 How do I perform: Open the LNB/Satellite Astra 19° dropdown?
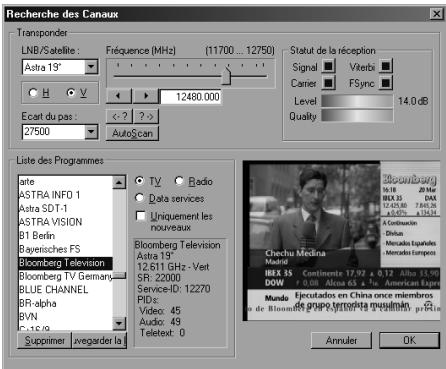[91, 67]
